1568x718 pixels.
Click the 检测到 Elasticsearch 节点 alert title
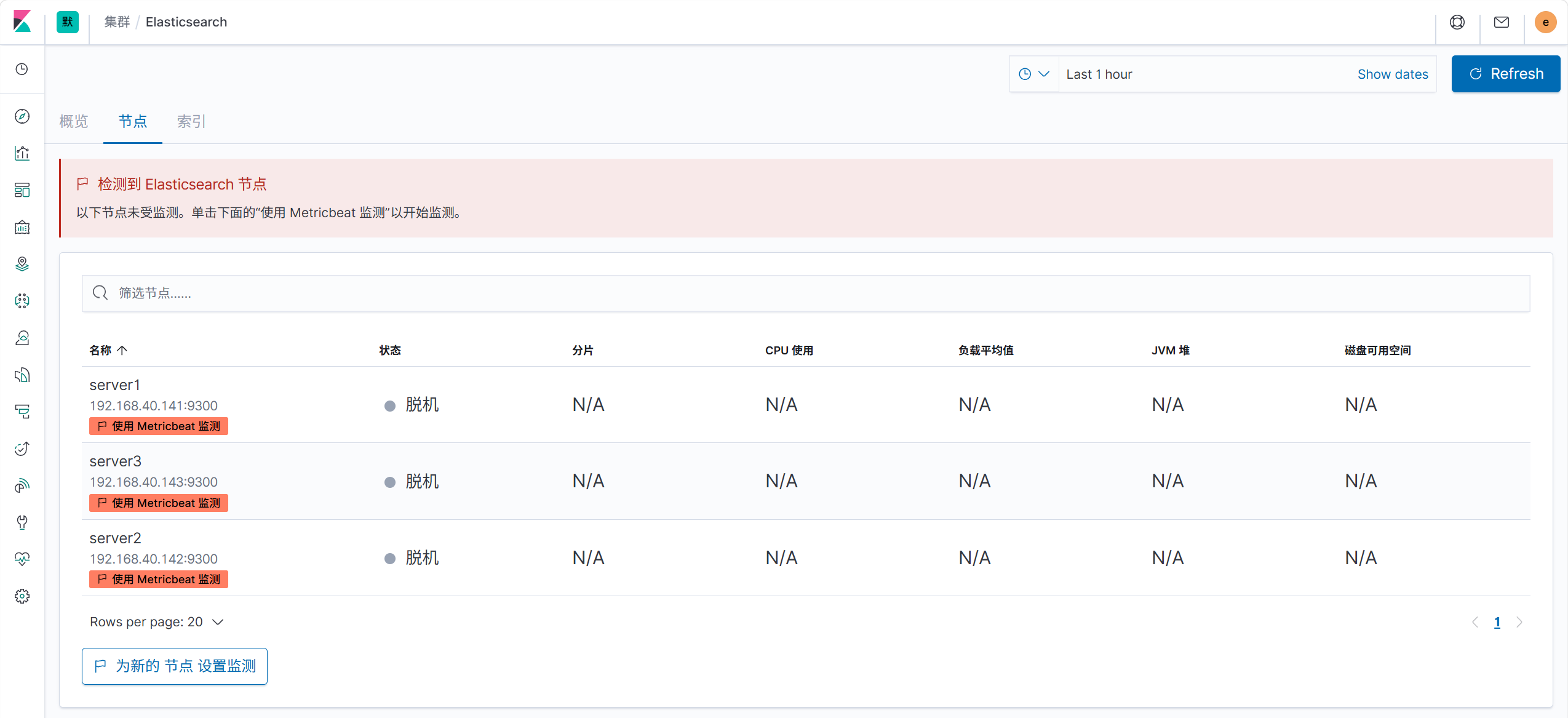pos(182,184)
